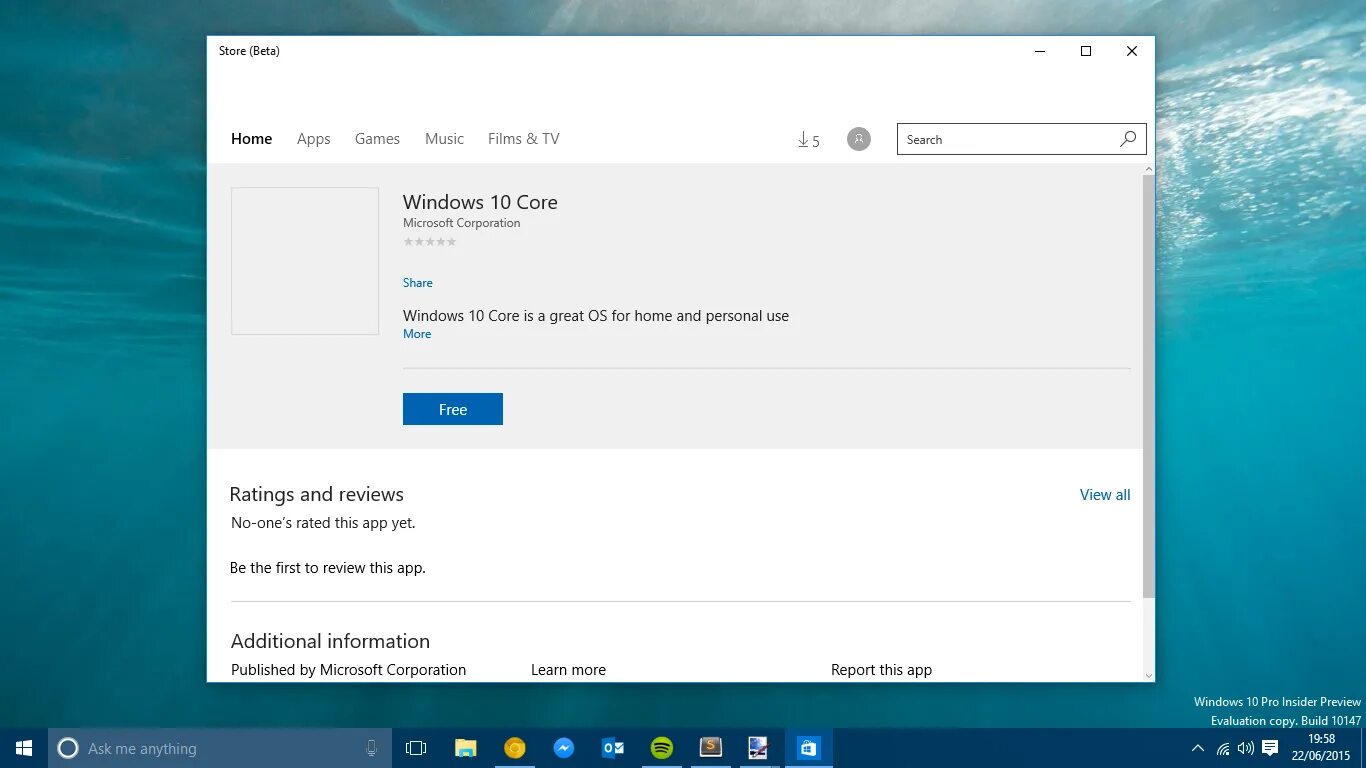Image resolution: width=1366 pixels, height=768 pixels.
Task: Open Sublime Text from the taskbar
Action: tap(710, 748)
